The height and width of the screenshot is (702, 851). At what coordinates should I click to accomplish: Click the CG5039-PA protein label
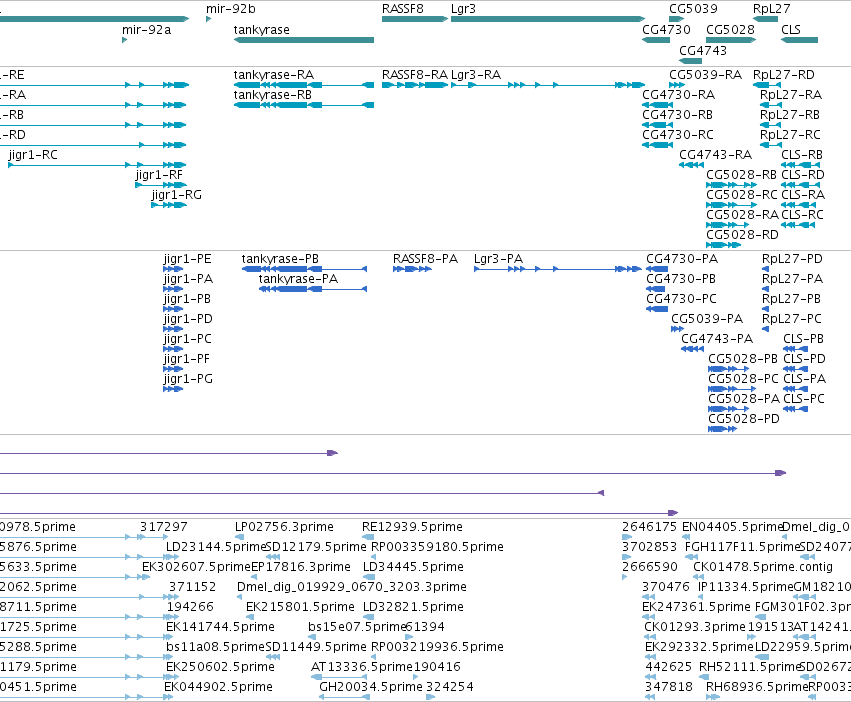point(707,319)
